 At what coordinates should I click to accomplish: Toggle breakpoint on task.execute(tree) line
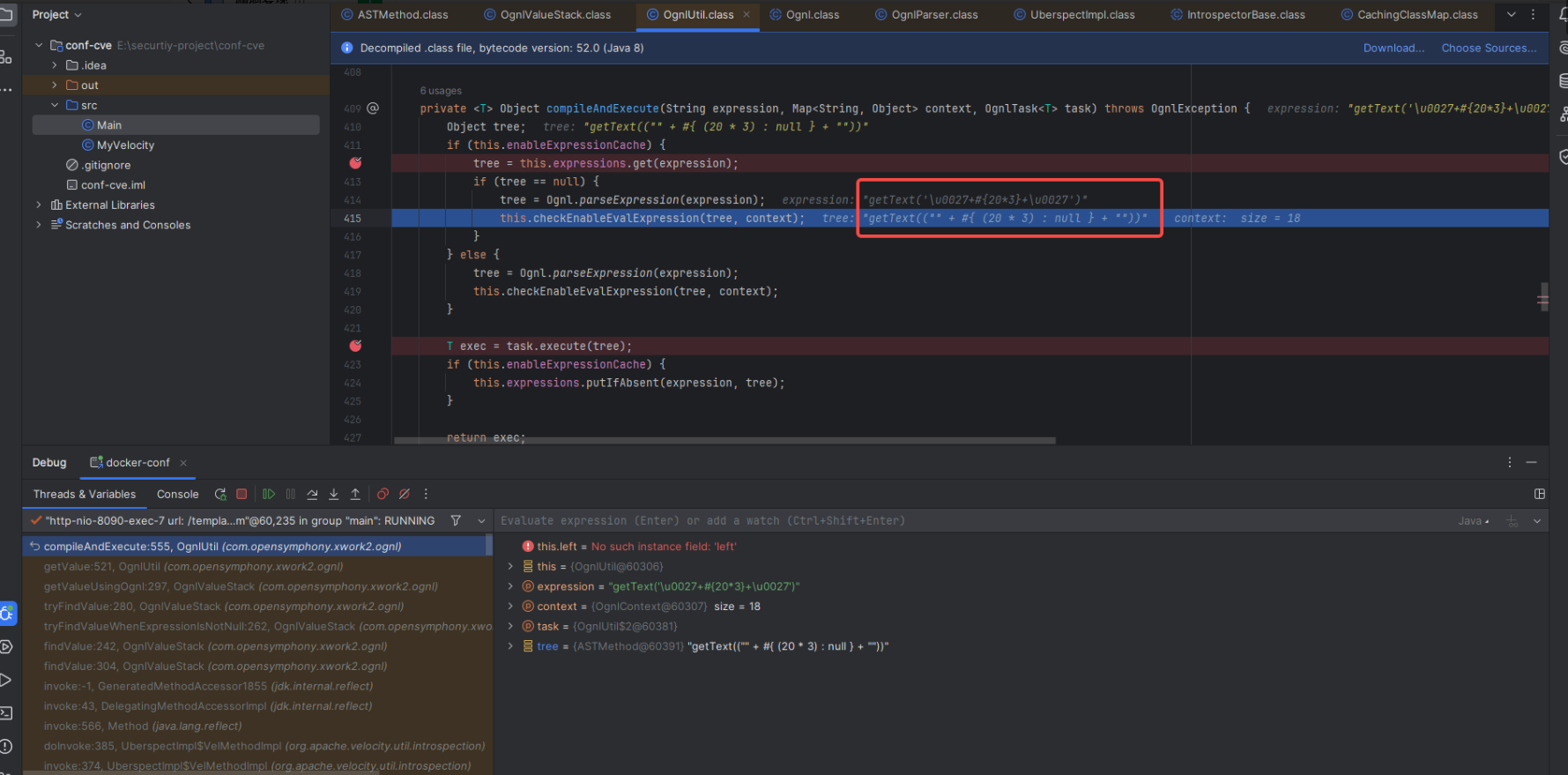point(355,346)
